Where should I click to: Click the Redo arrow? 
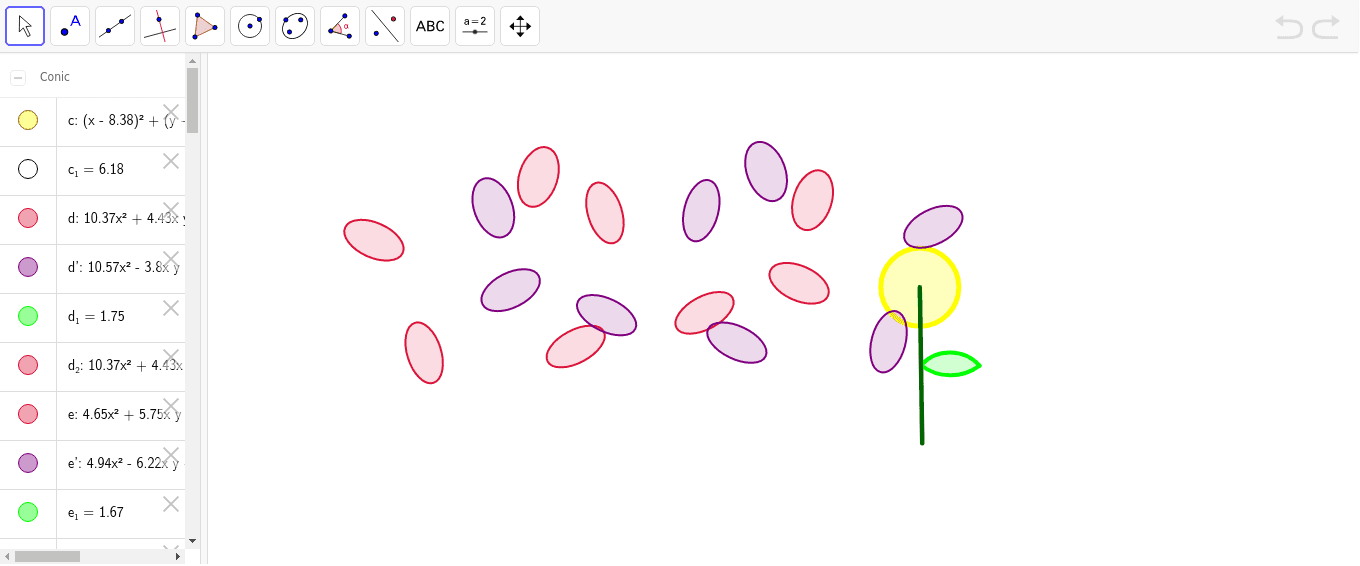(1326, 27)
